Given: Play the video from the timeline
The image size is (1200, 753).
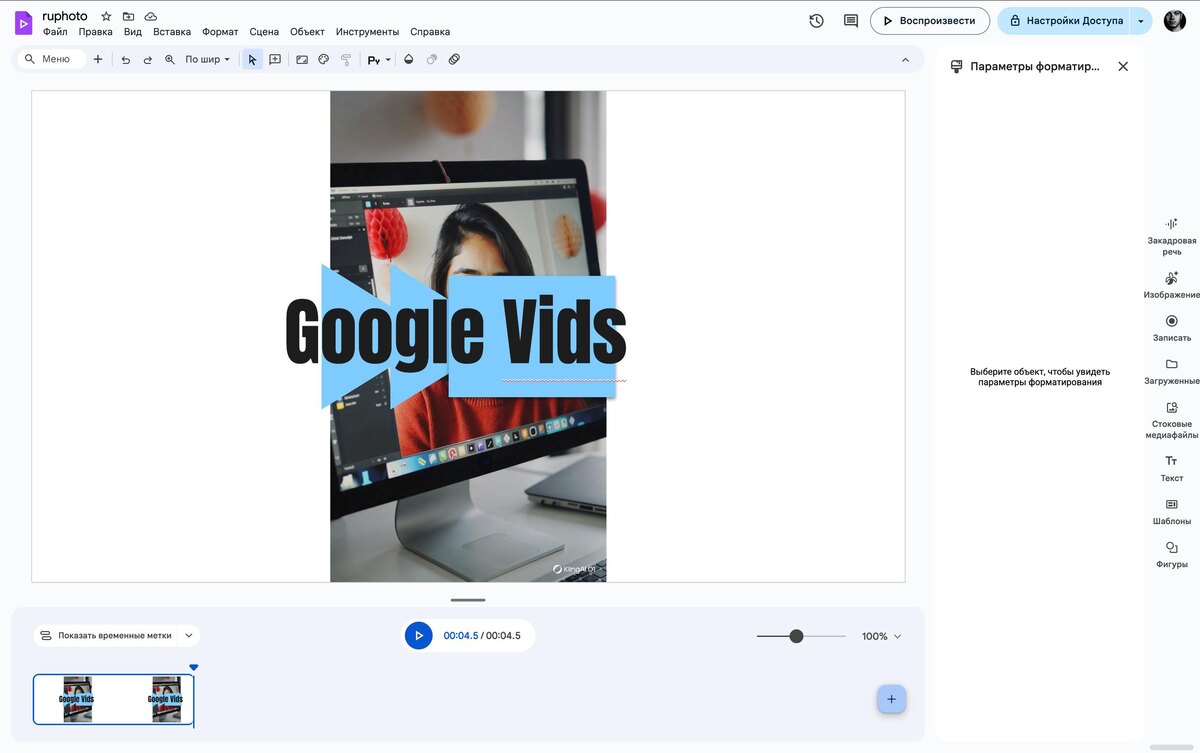Looking at the screenshot, I should click(419, 636).
